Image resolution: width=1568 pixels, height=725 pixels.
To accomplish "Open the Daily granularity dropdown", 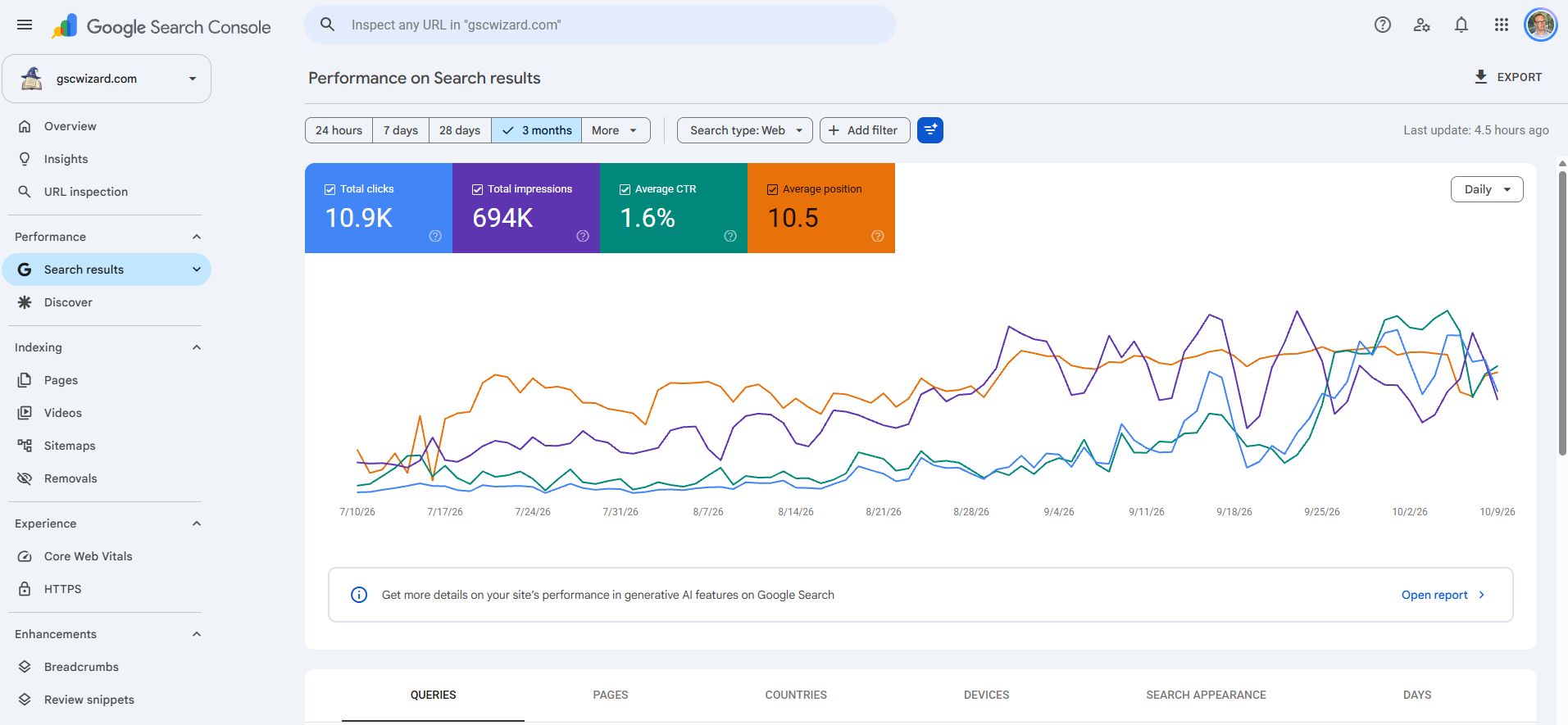I will click(x=1487, y=189).
